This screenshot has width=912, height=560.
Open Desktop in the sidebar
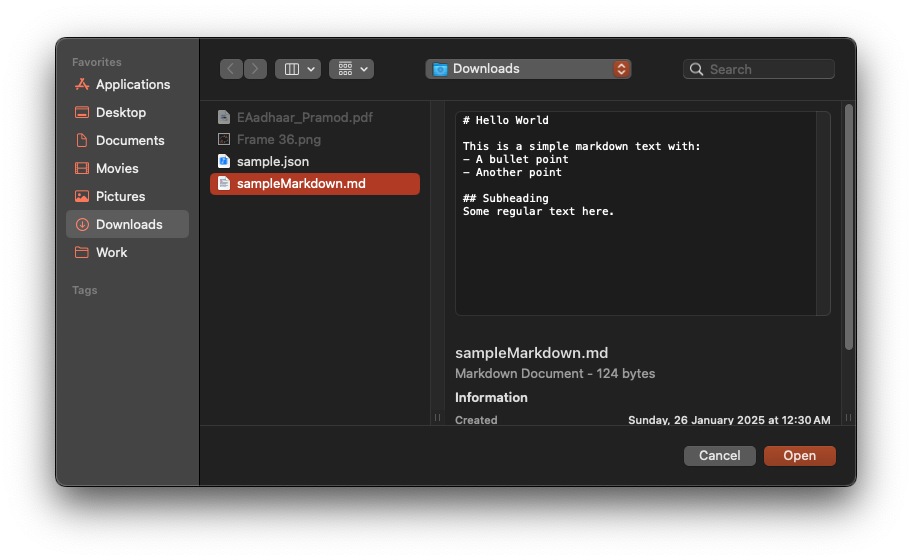127,112
